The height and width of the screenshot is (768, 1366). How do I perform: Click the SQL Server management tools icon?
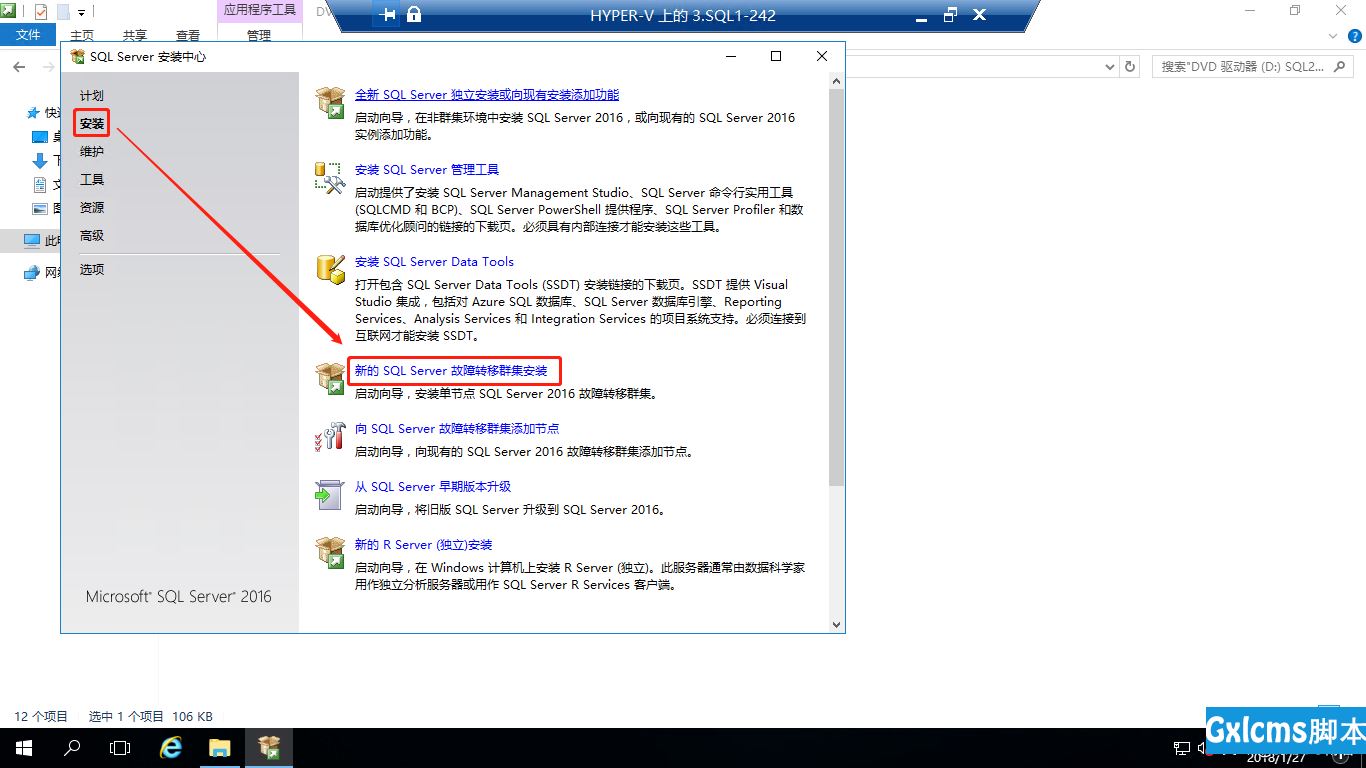pos(330,178)
